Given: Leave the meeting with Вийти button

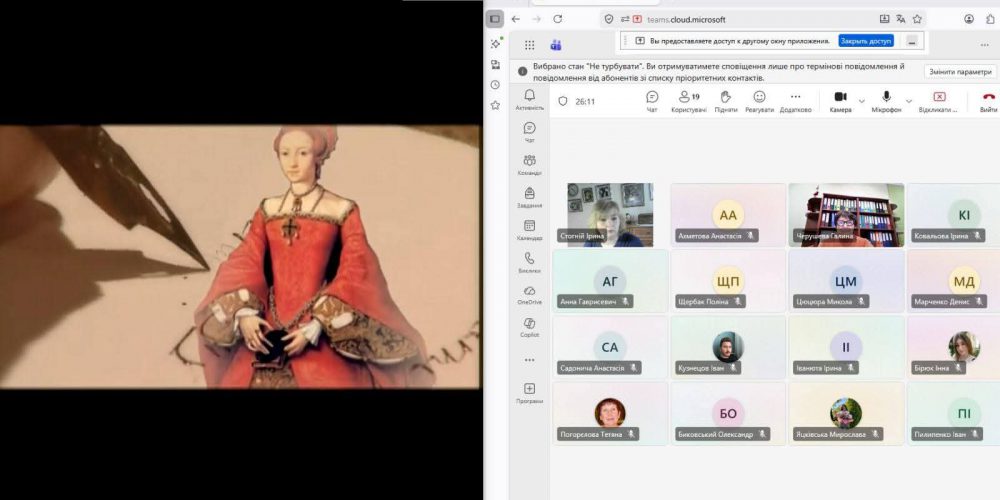Looking at the screenshot, I should pos(989,101).
